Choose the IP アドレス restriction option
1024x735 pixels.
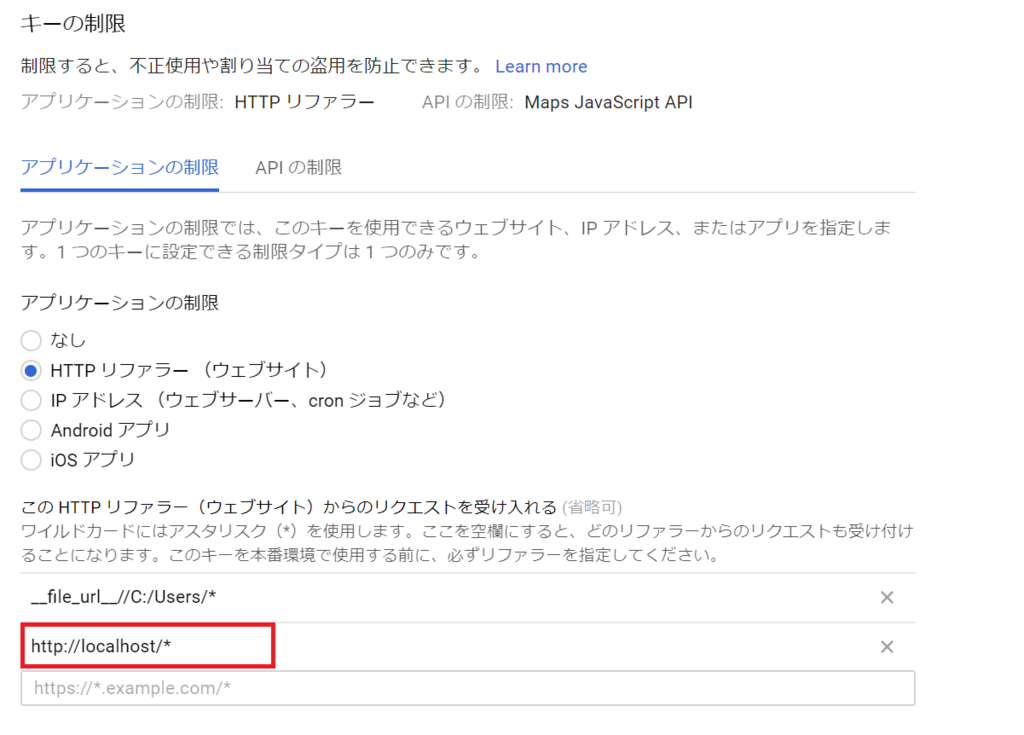click(x=31, y=400)
